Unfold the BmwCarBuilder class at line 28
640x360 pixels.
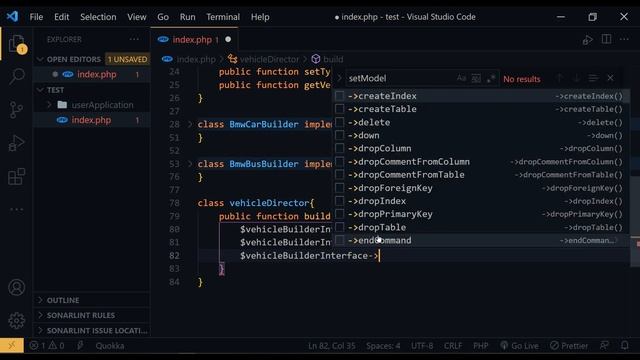(x=190, y=124)
